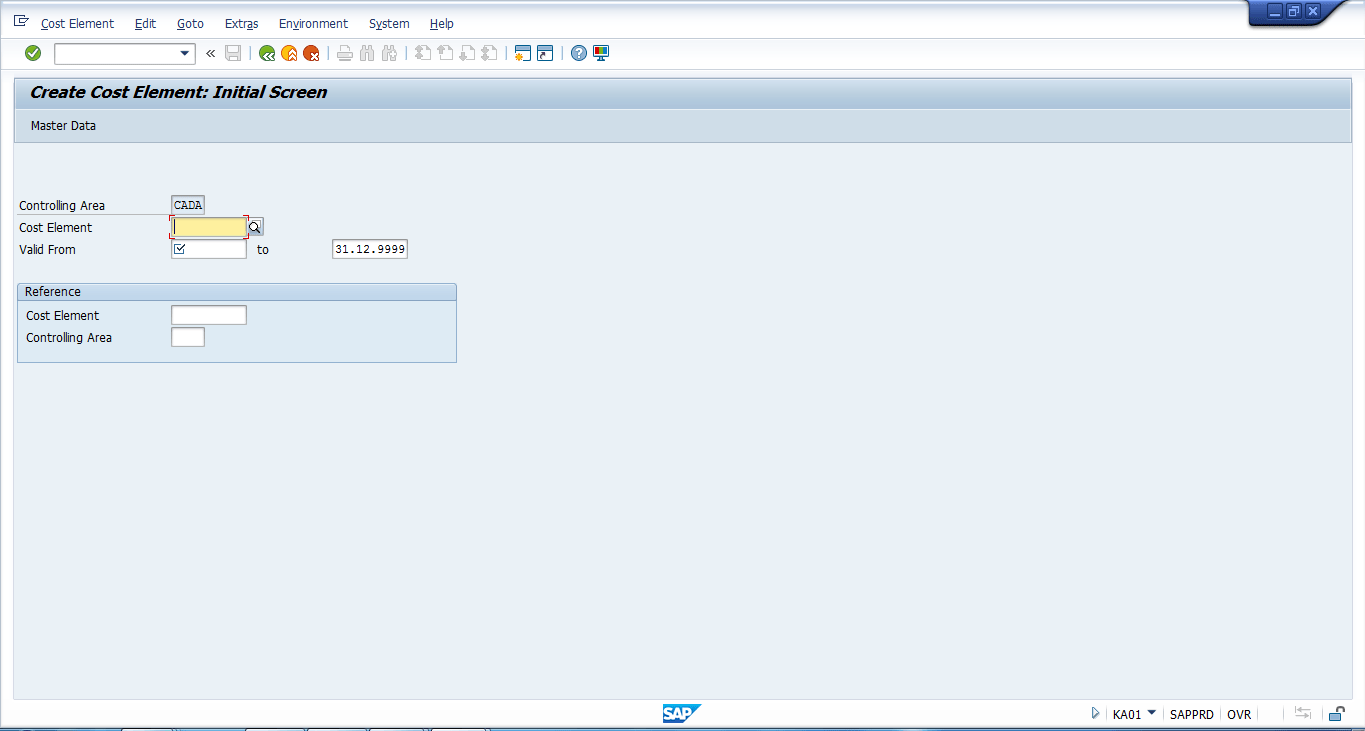This screenshot has height=731, width=1365.
Task: Click the Previous Page icon
Action: click(445, 53)
